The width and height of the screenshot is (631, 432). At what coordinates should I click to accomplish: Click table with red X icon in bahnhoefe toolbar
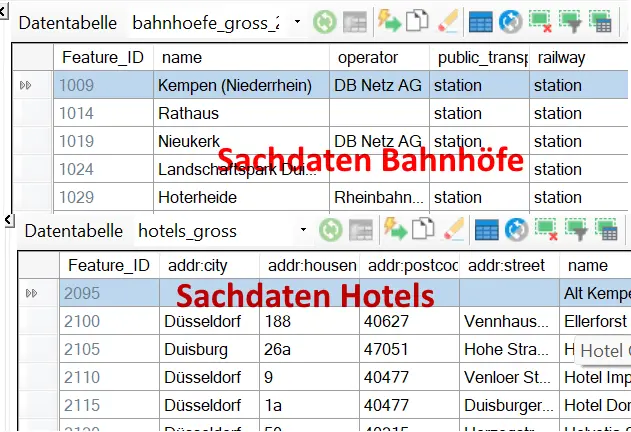pos(541,21)
